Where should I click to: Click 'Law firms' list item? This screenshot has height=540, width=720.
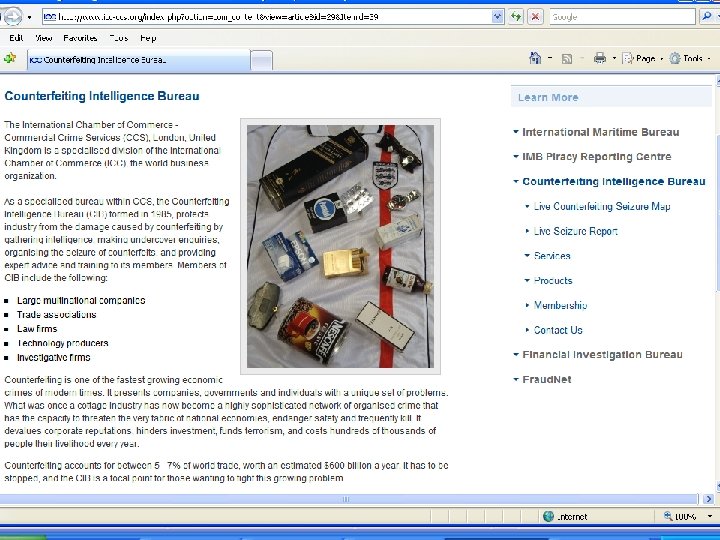click(37, 329)
